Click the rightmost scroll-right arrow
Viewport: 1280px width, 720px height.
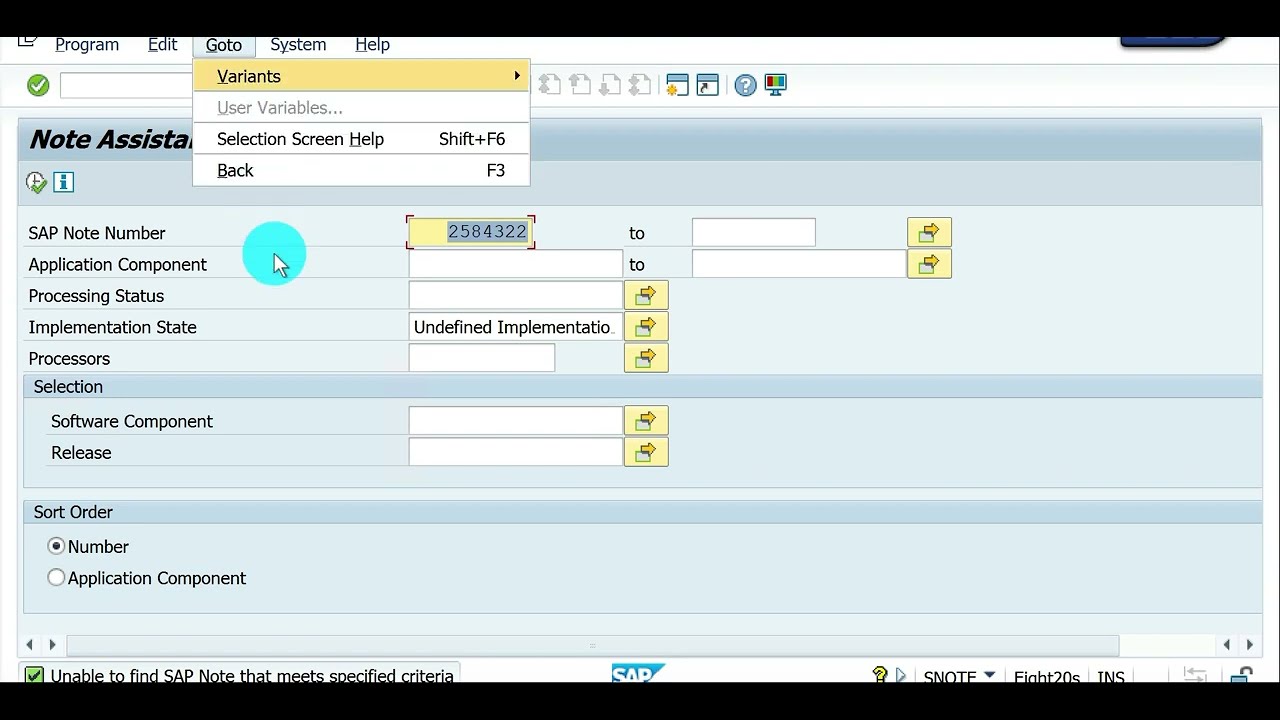(1249, 645)
